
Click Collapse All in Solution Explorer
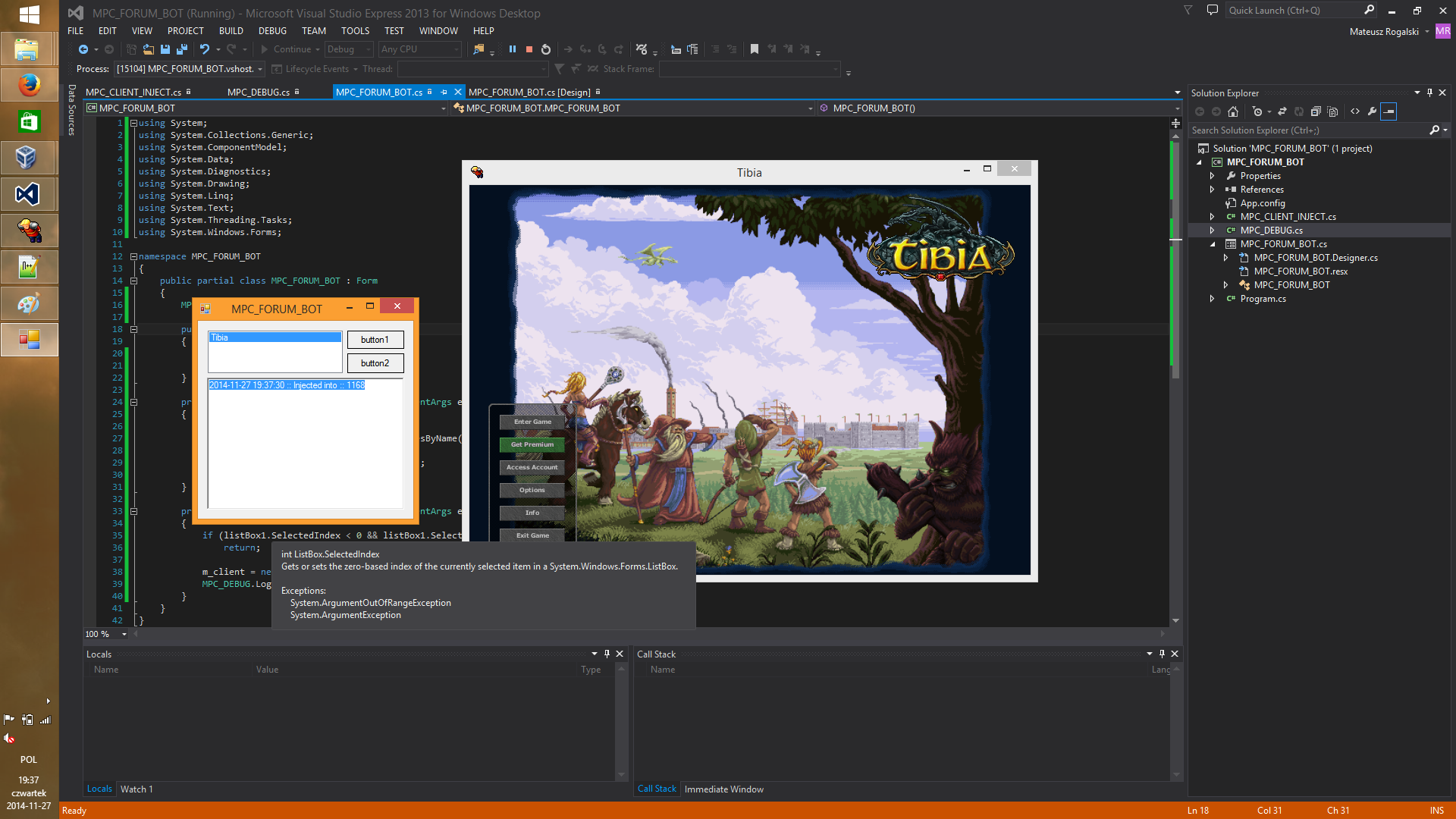[1316, 111]
